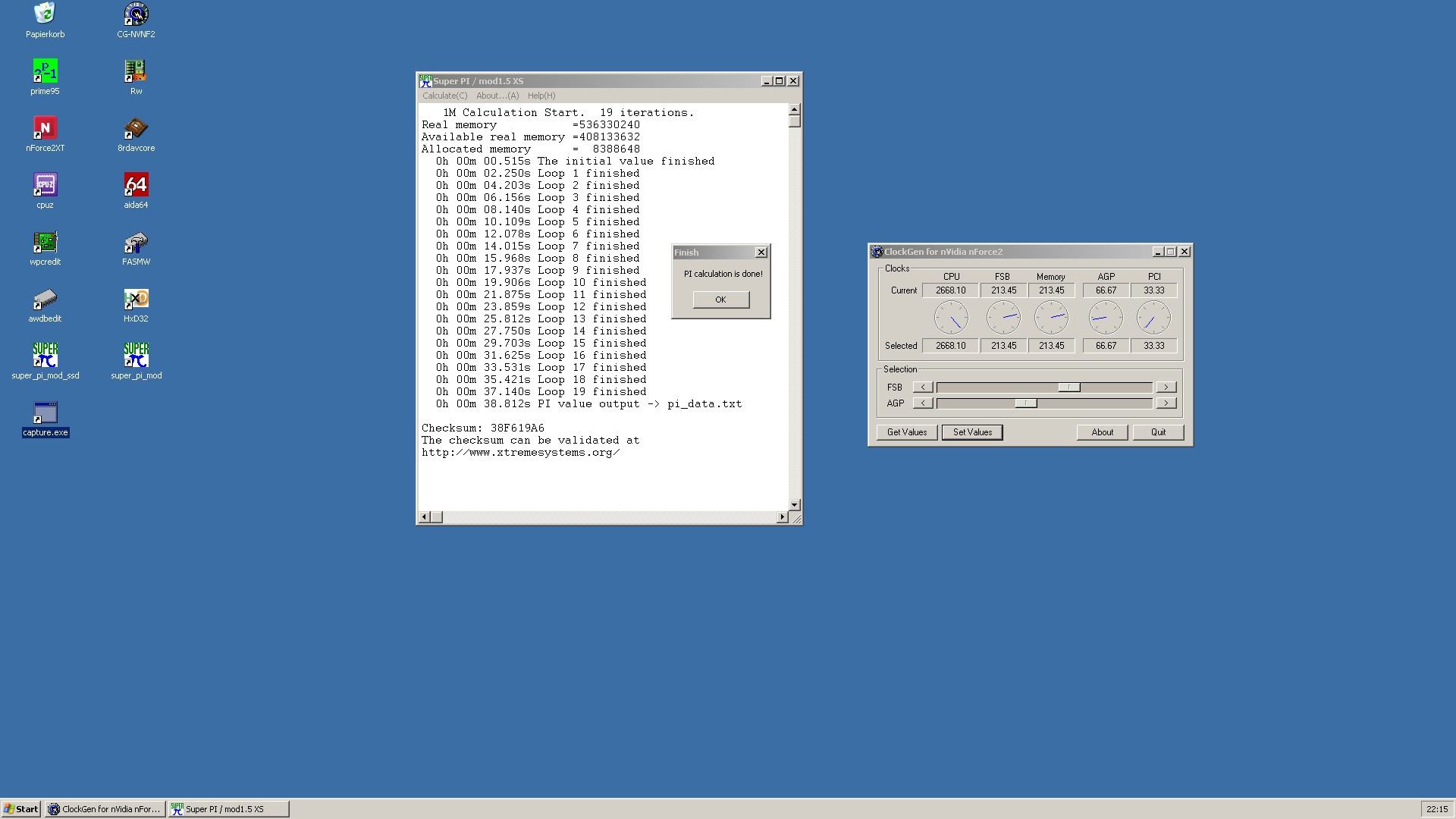This screenshot has width=1456, height=819.
Task: Select the prime95 desktop icon
Action: pyautogui.click(x=45, y=77)
